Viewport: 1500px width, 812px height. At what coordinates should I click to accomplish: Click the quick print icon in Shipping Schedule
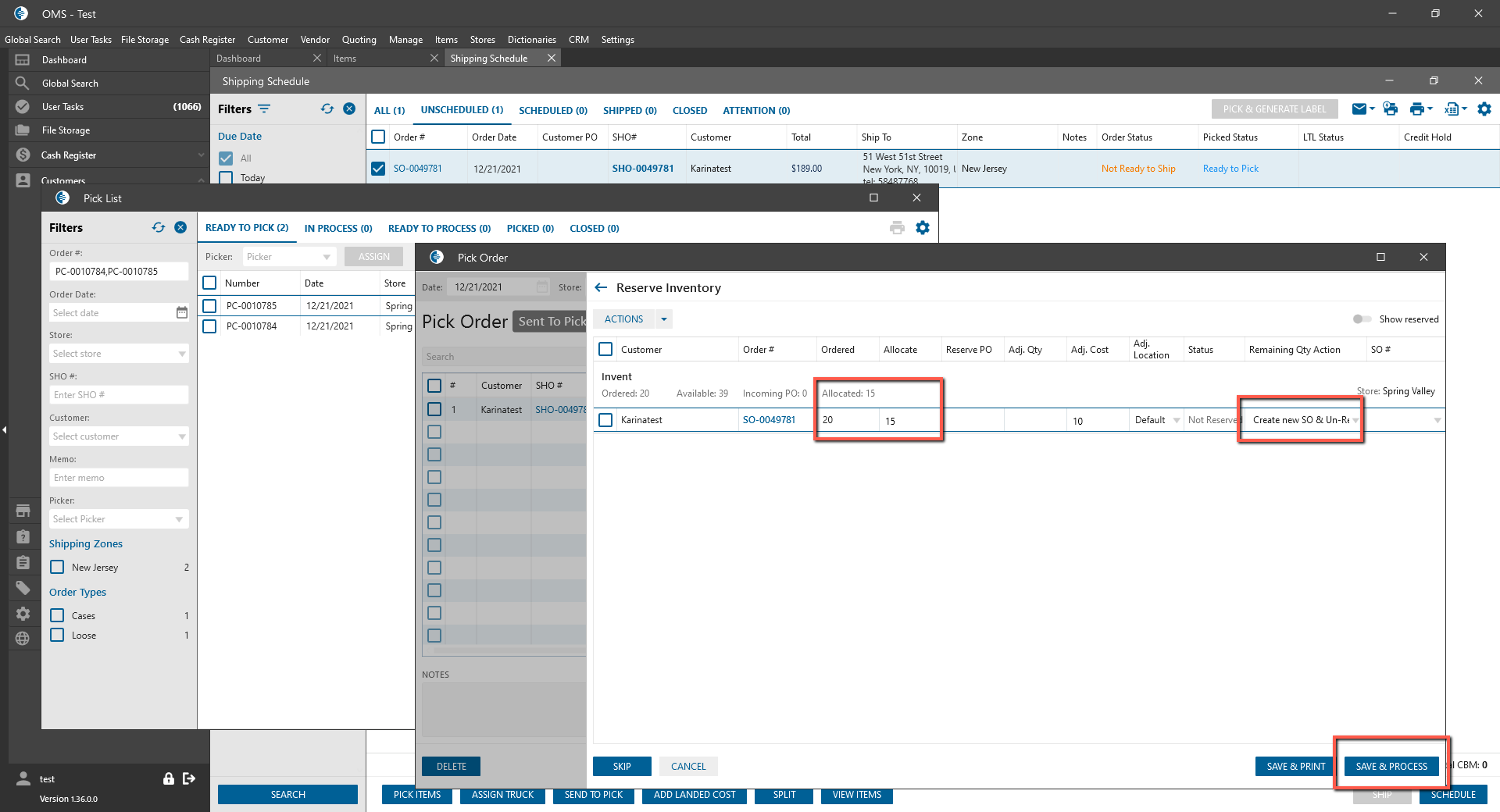tap(1390, 109)
